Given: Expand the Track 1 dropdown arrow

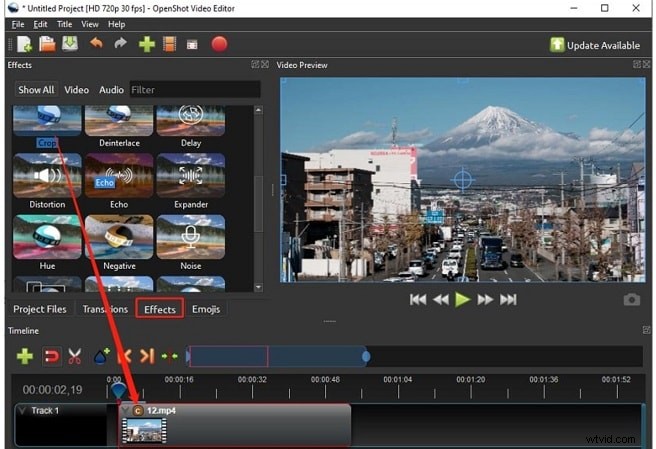Looking at the screenshot, I should point(24,411).
